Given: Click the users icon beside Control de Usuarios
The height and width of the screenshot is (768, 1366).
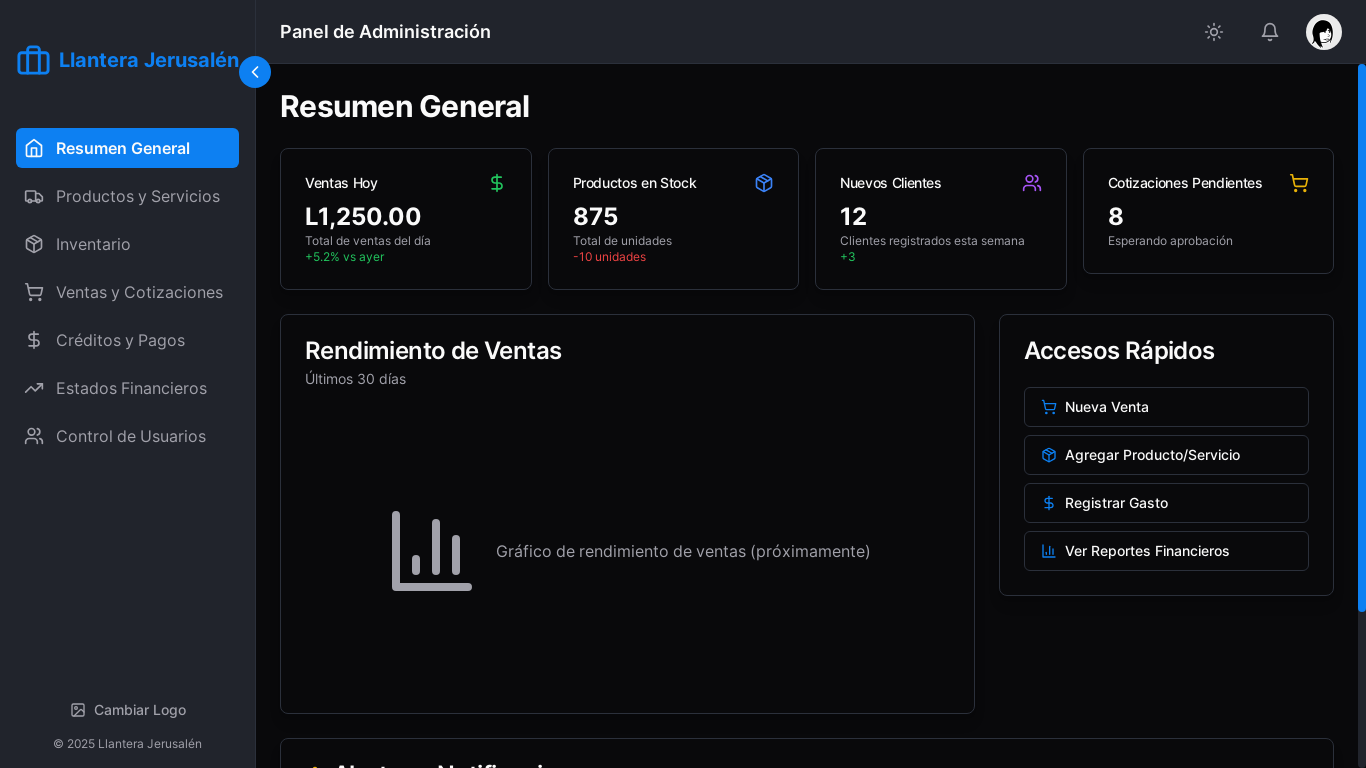Looking at the screenshot, I should 34,436.
